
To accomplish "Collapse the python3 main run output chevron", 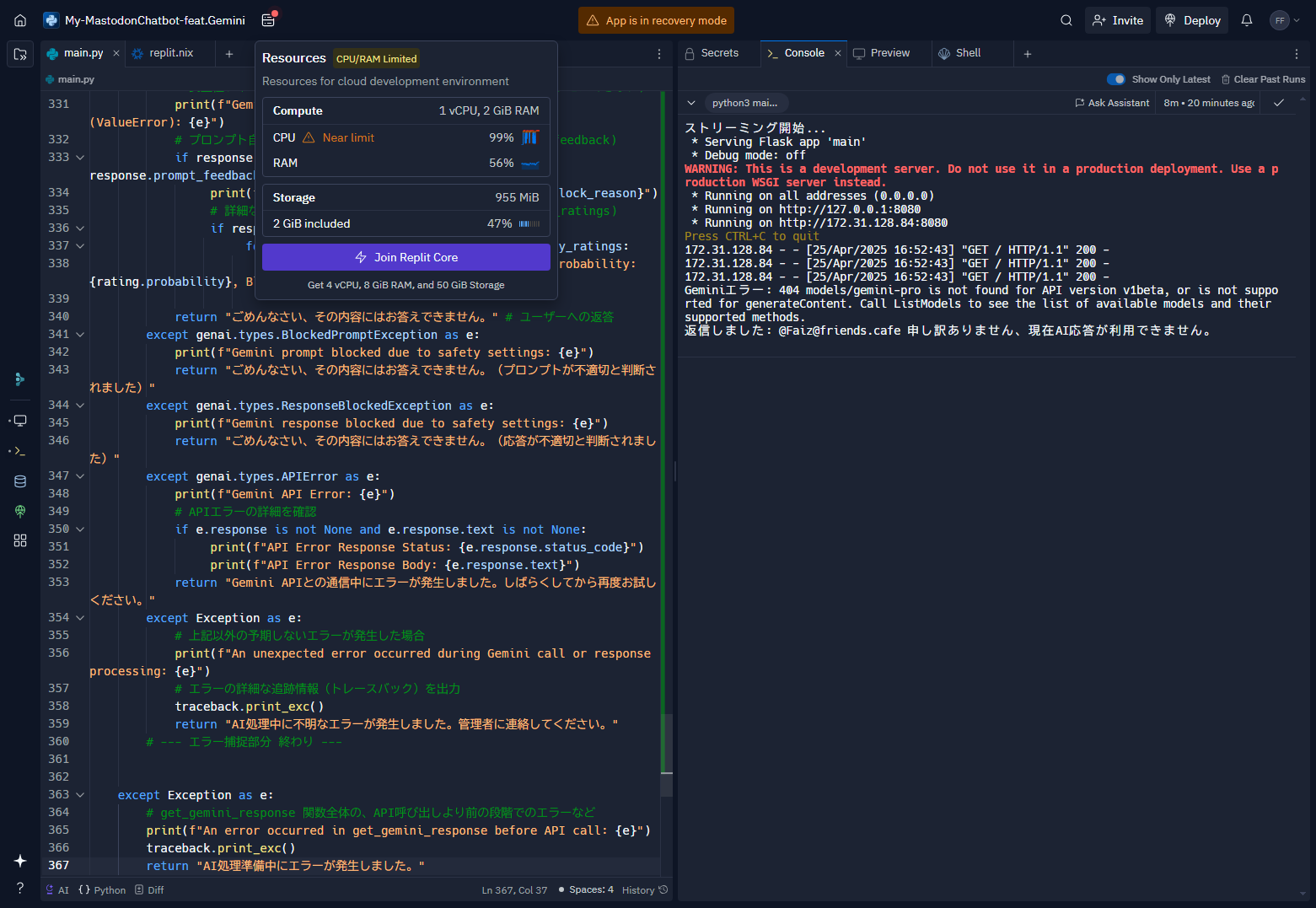I will [x=691, y=103].
